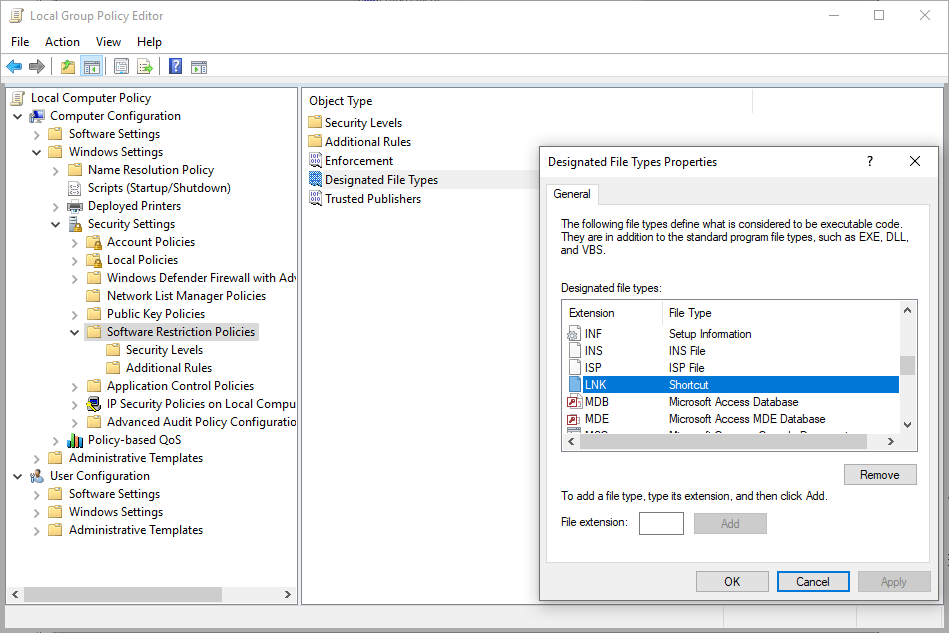The height and width of the screenshot is (633, 949).
Task: Collapse the Computer Configuration node
Action: point(18,116)
